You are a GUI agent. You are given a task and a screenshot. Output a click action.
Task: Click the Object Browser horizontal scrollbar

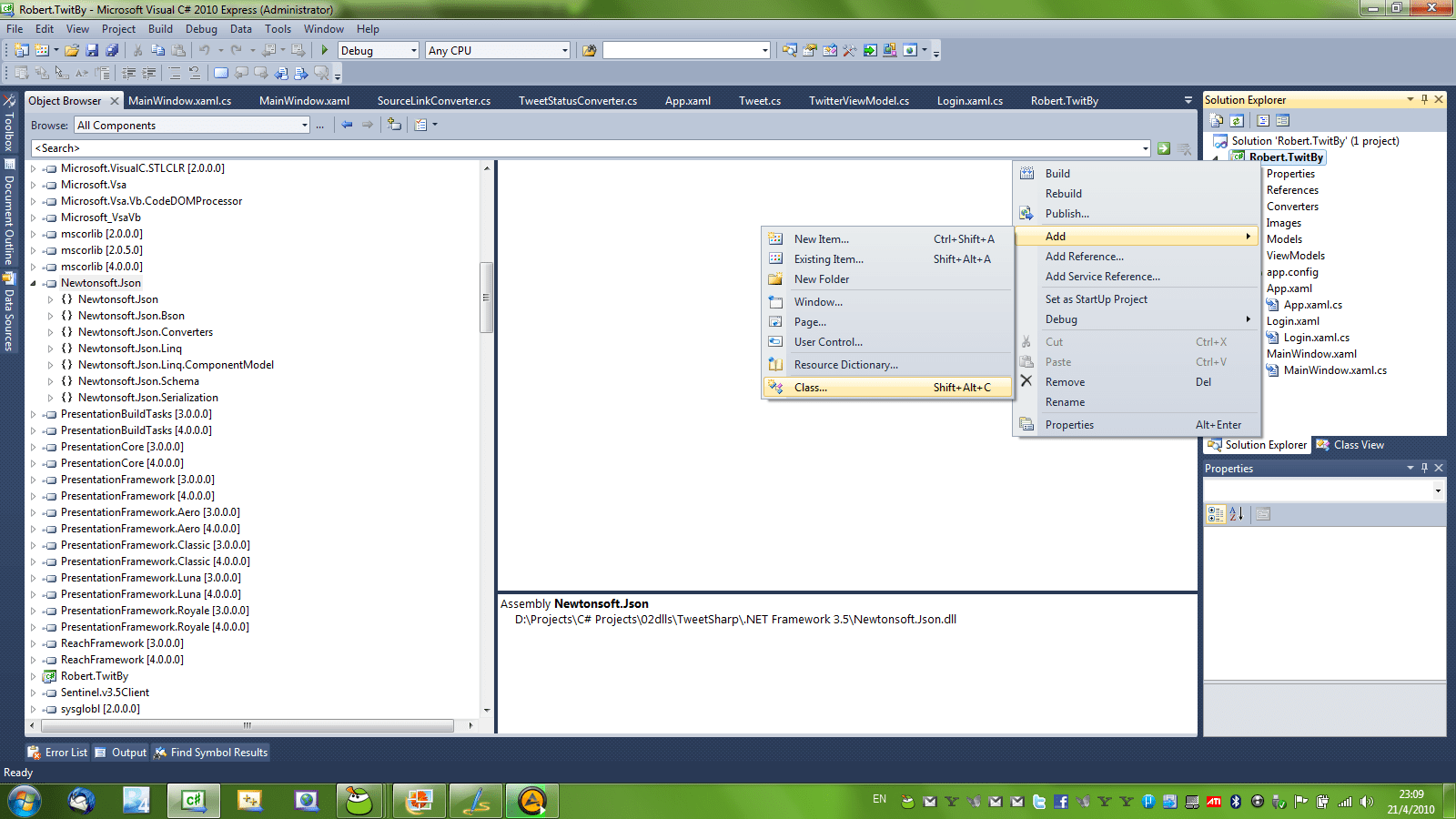coord(247,726)
